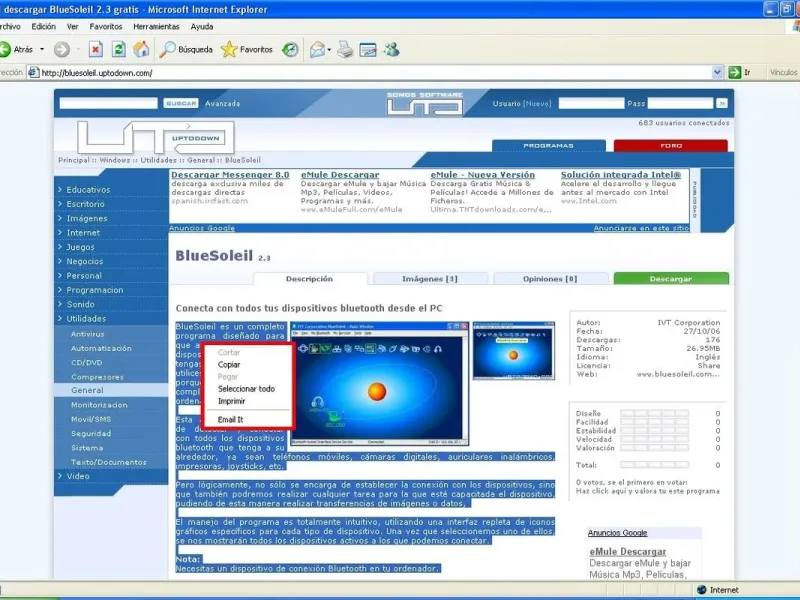This screenshot has height=600, width=800.
Task: Open the Herramientas menu
Action: point(156,27)
